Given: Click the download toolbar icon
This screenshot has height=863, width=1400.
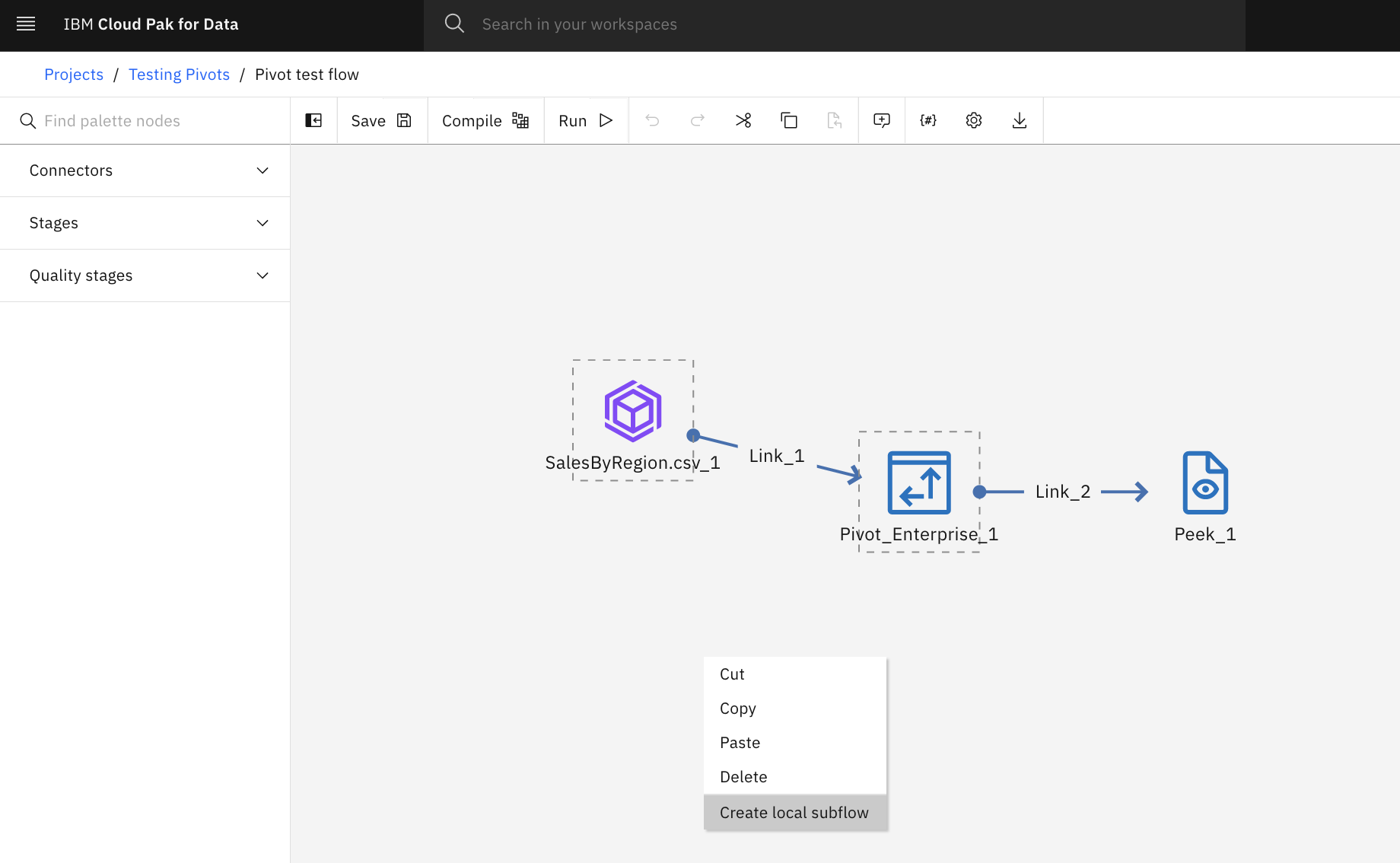Looking at the screenshot, I should [1020, 120].
